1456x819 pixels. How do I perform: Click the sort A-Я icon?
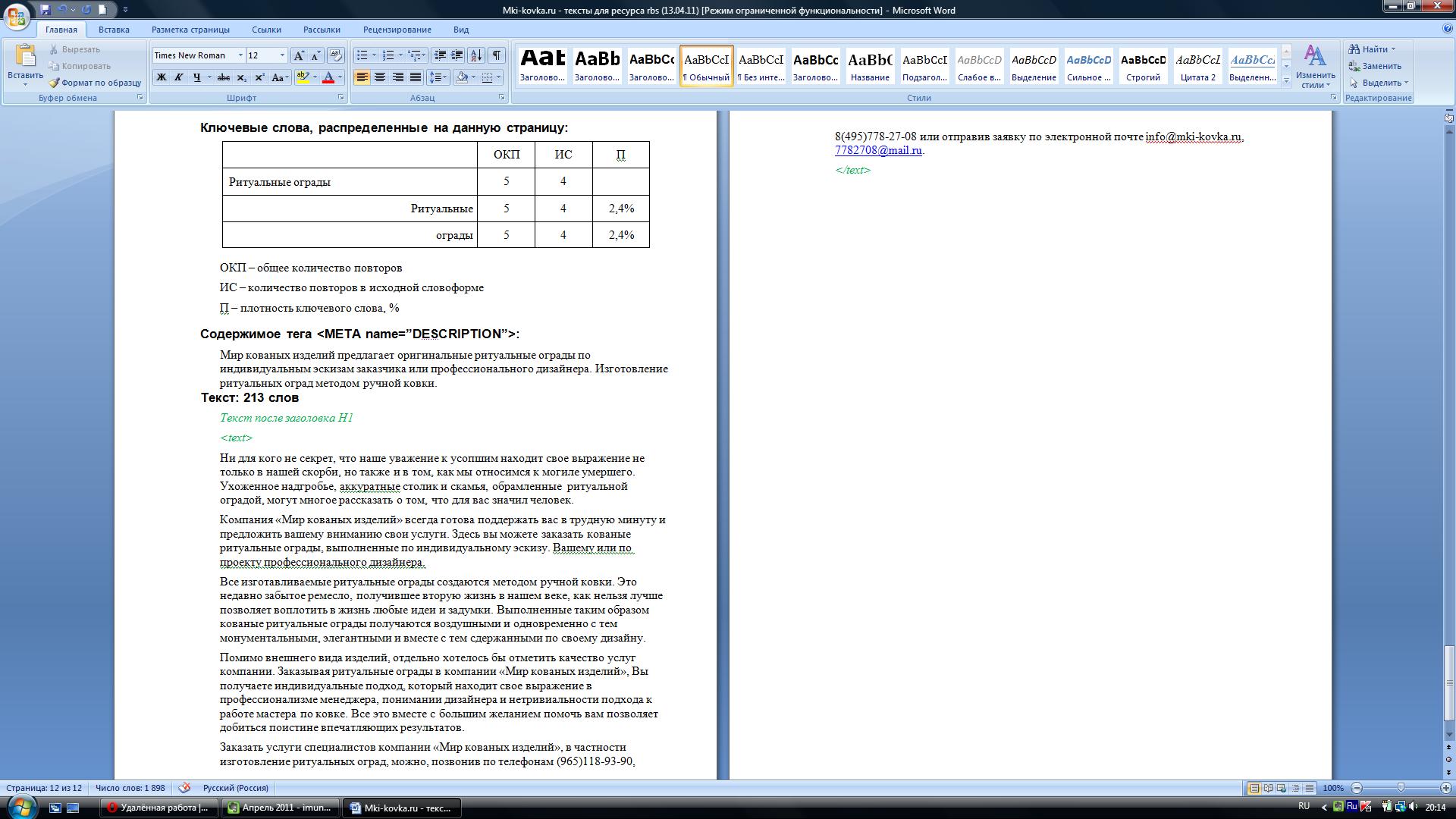[x=476, y=55]
